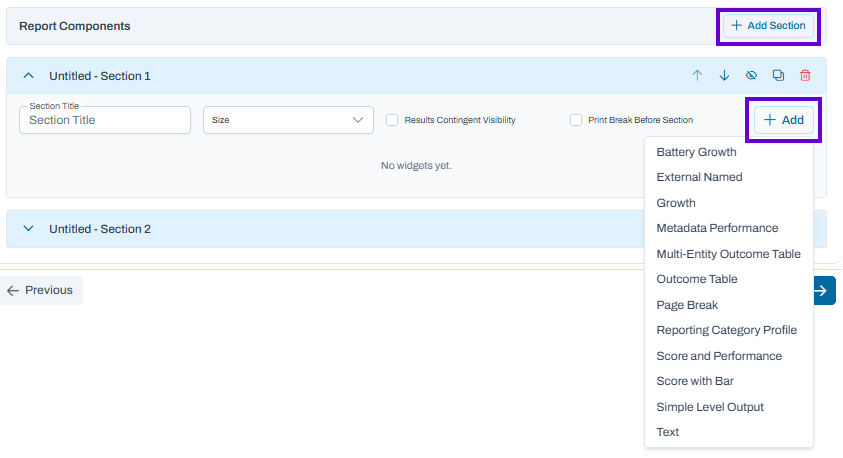Expand Untitled - Section 2 chevron
This screenshot has height=458, width=843.
(x=28, y=228)
